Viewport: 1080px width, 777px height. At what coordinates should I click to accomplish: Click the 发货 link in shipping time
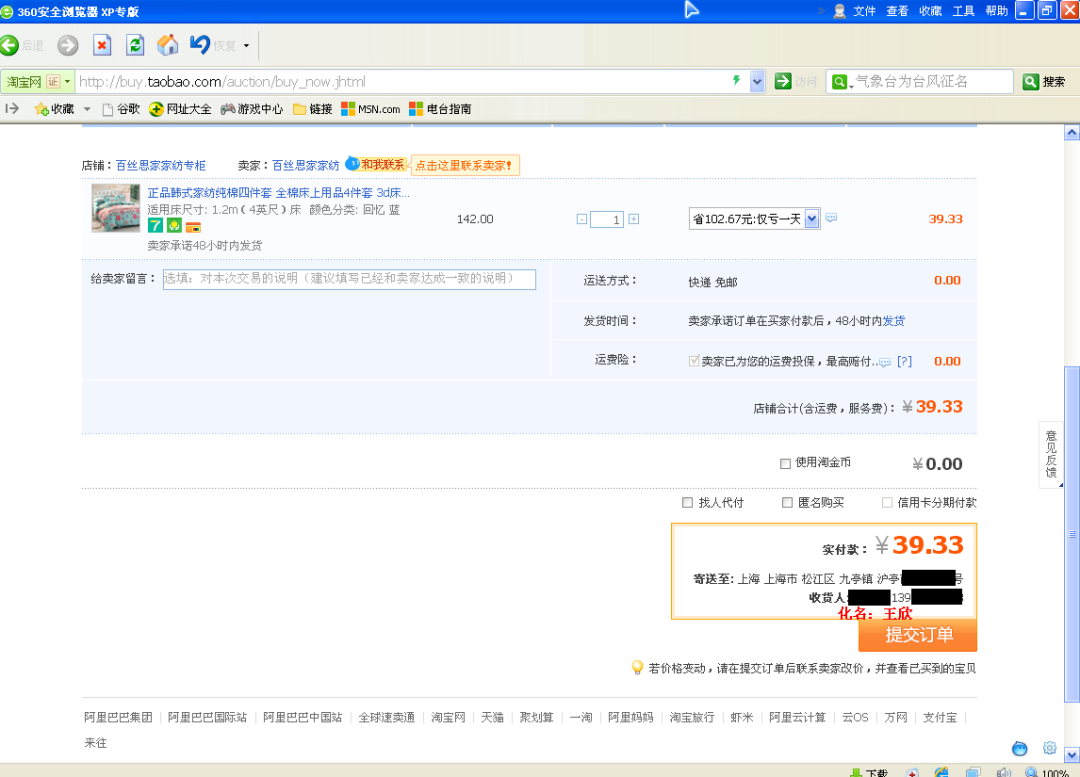(893, 321)
